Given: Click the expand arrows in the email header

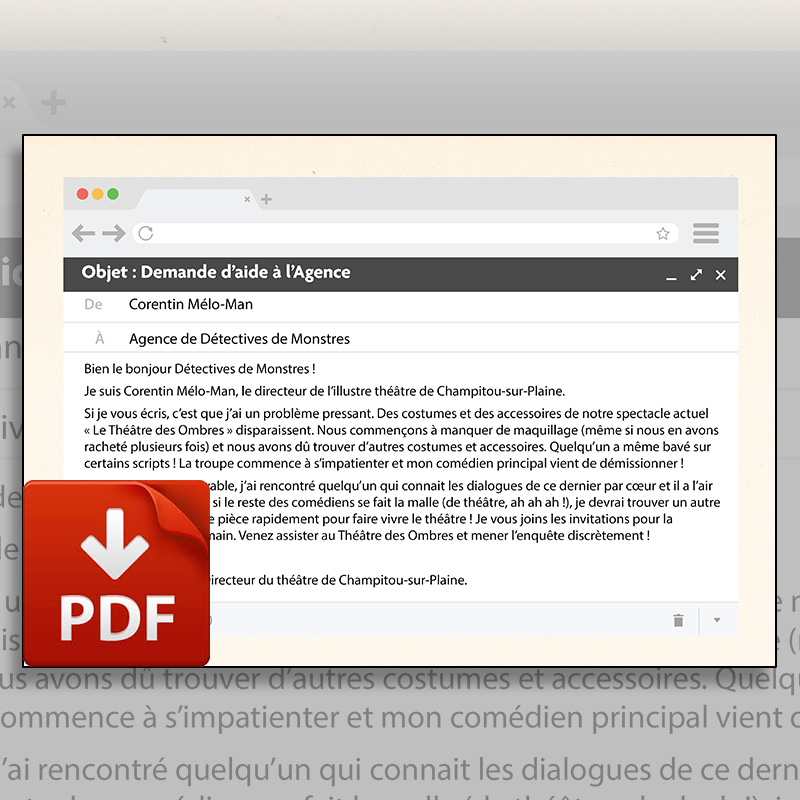Looking at the screenshot, I should 696,275.
